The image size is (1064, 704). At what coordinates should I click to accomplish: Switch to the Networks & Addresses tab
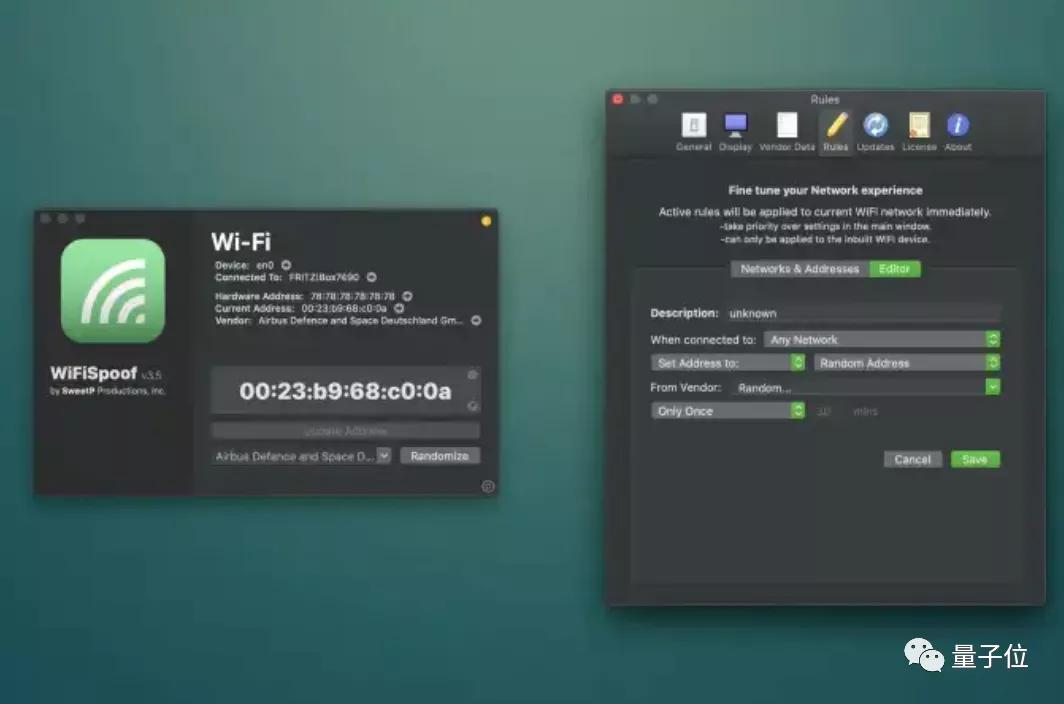pos(799,269)
